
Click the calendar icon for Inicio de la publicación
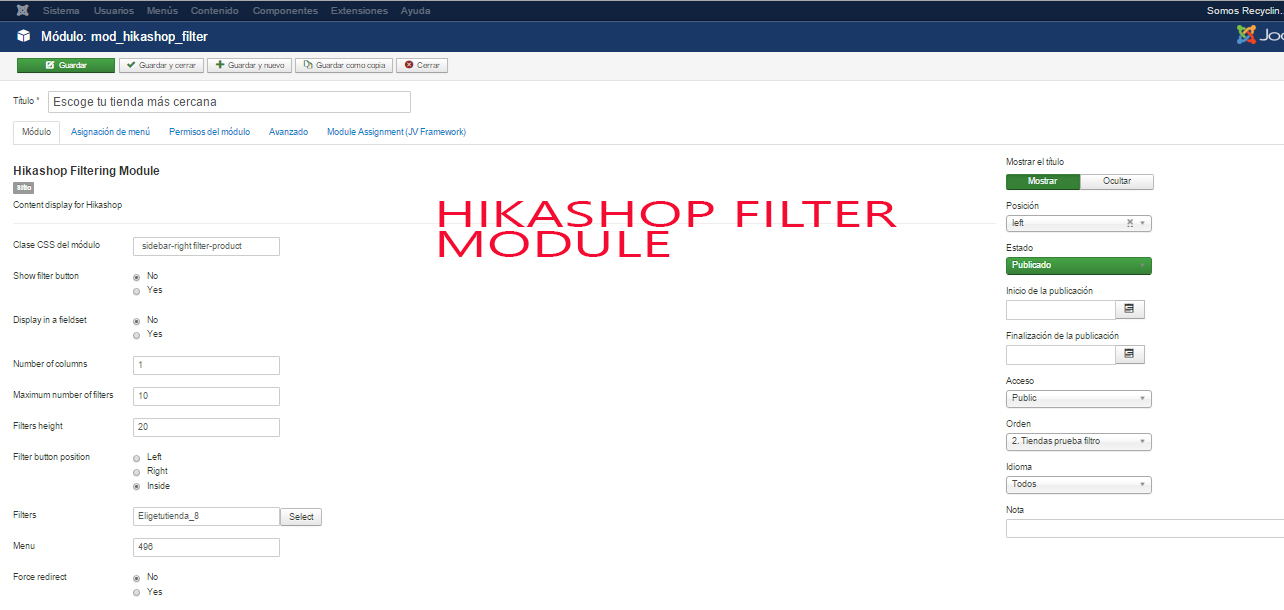1129,309
